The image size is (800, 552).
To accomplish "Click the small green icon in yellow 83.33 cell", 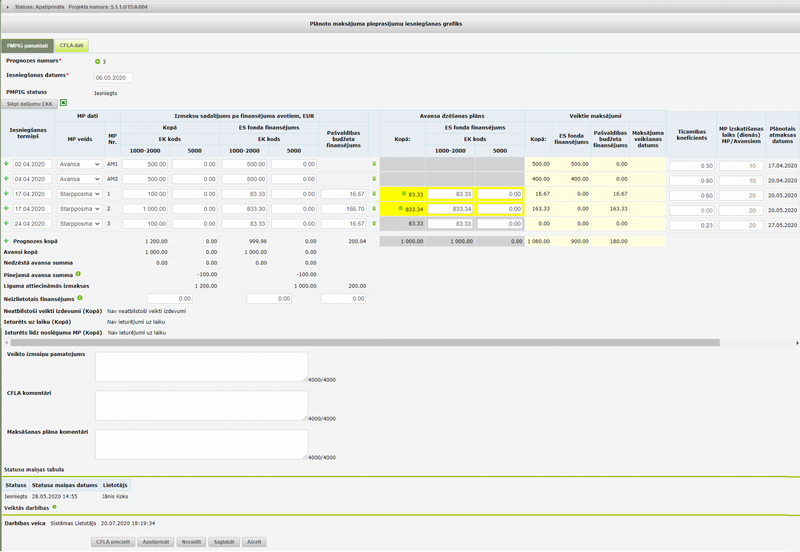I will point(404,194).
